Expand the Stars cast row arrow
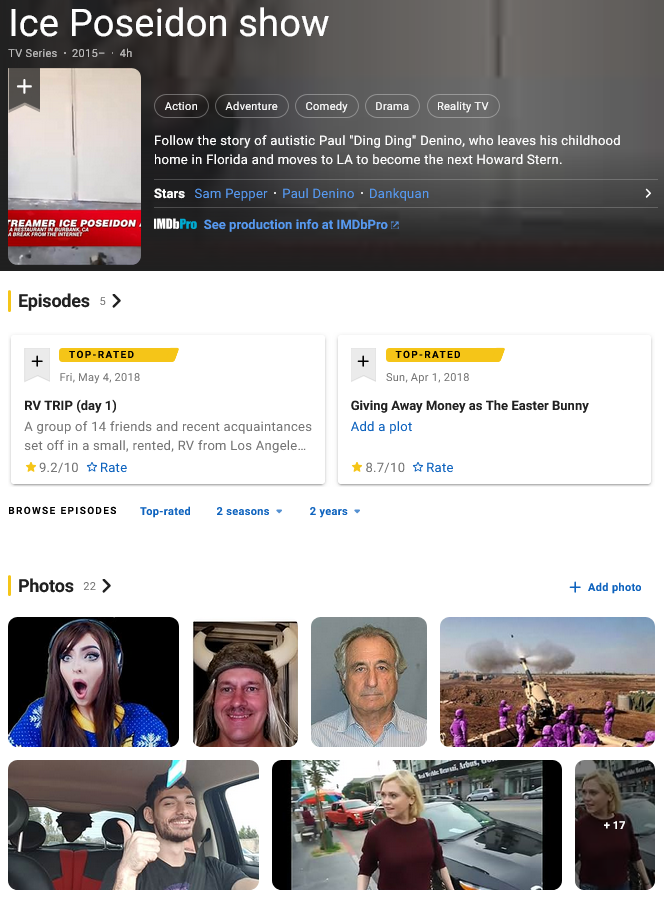This screenshot has width=664, height=899. click(x=648, y=193)
